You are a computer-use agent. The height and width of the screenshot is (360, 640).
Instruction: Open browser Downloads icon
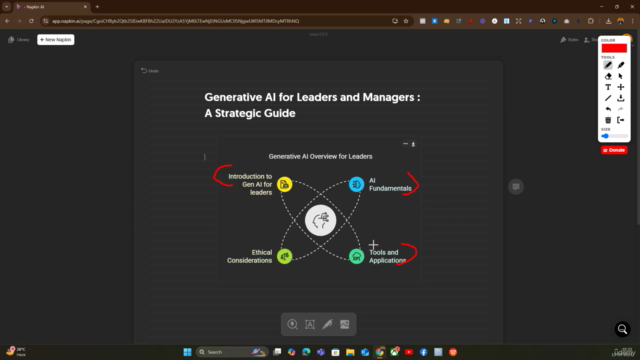[608, 21]
